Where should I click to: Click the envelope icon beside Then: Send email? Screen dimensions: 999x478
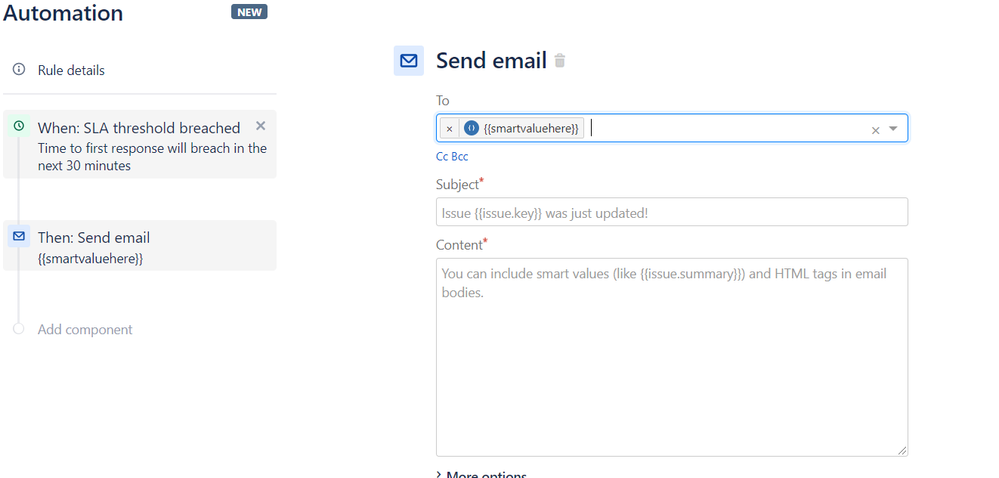[18, 236]
